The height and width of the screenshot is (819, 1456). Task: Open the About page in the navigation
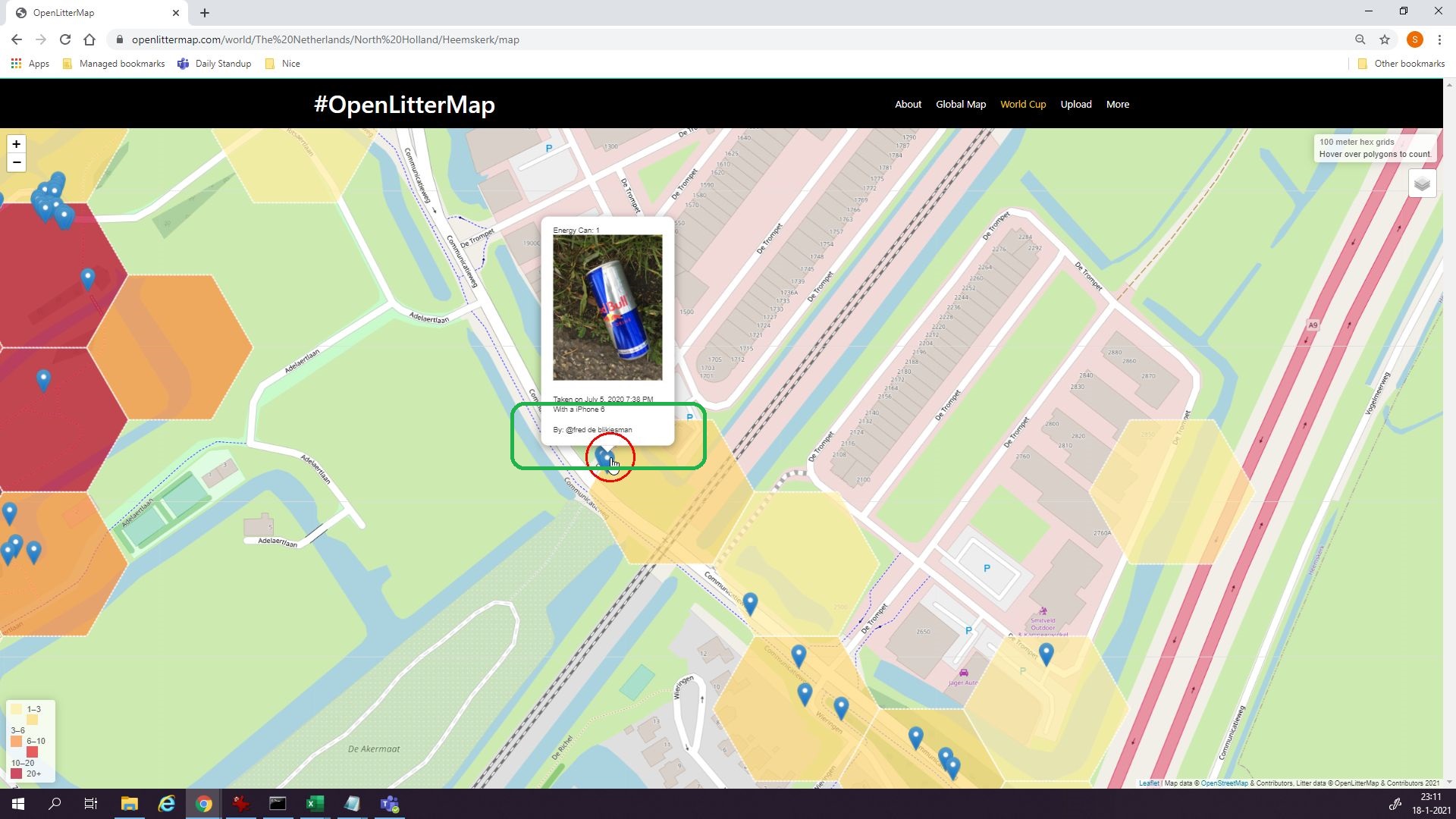point(908,104)
